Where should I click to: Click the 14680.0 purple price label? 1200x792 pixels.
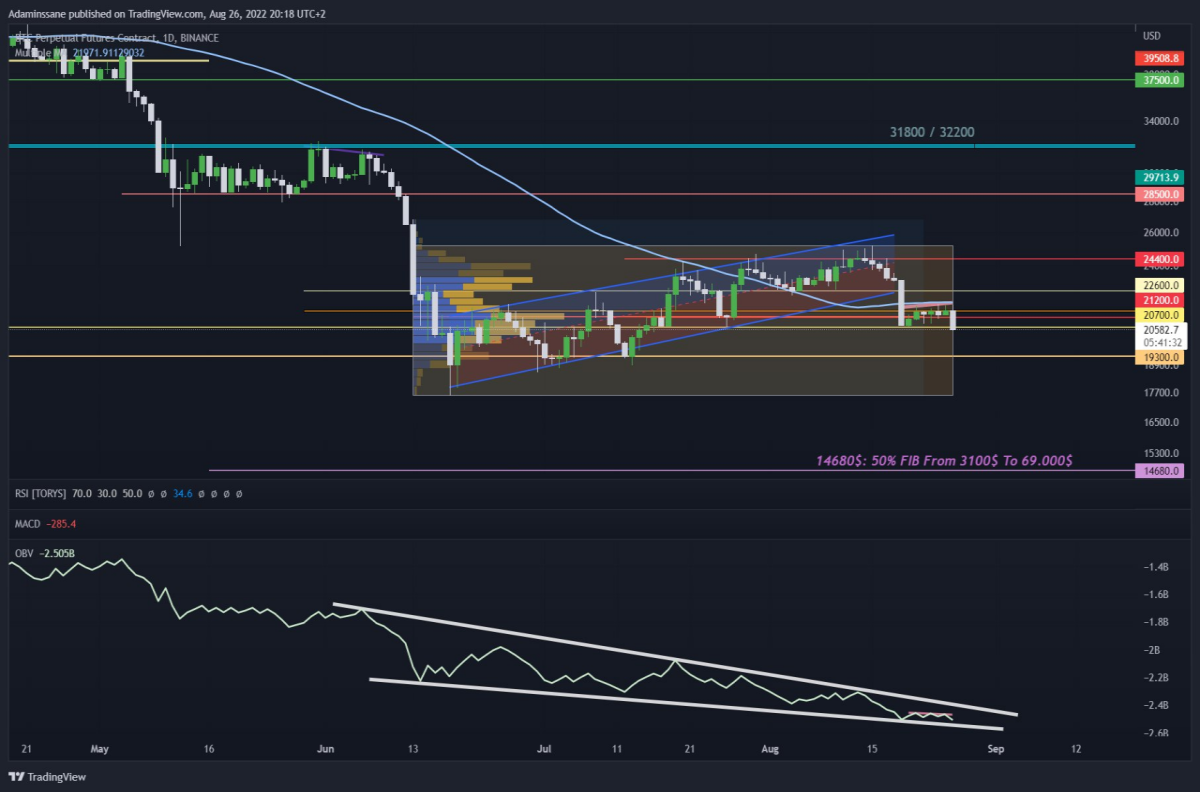point(1159,470)
